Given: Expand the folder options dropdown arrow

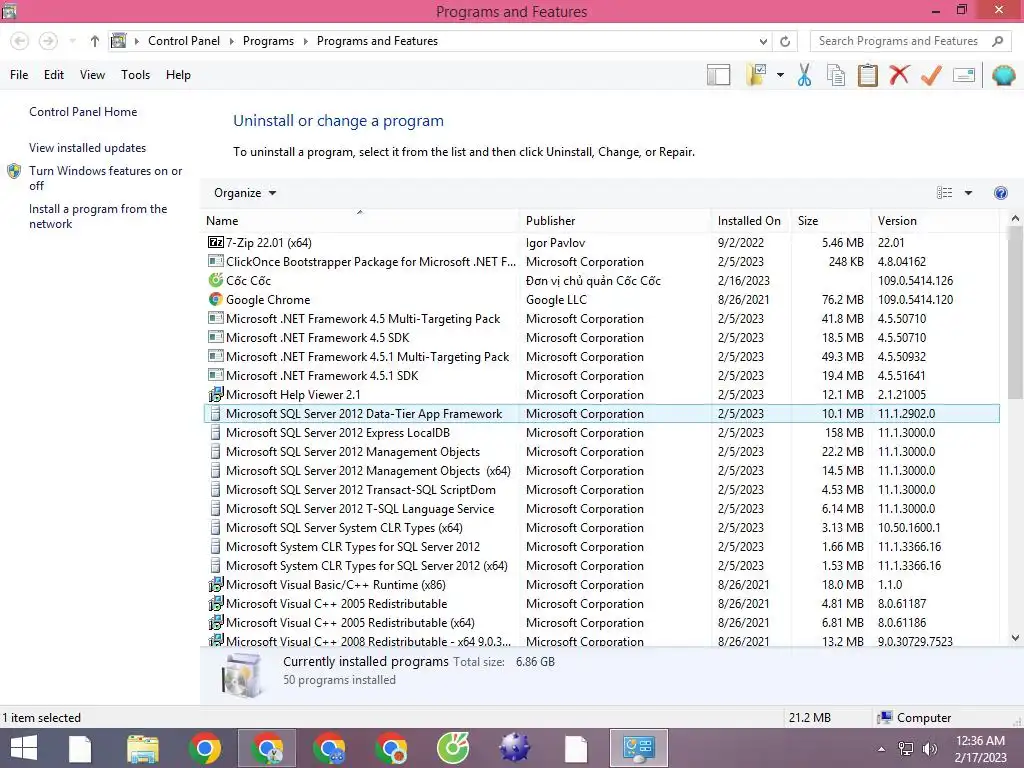Looking at the screenshot, I should (780, 75).
